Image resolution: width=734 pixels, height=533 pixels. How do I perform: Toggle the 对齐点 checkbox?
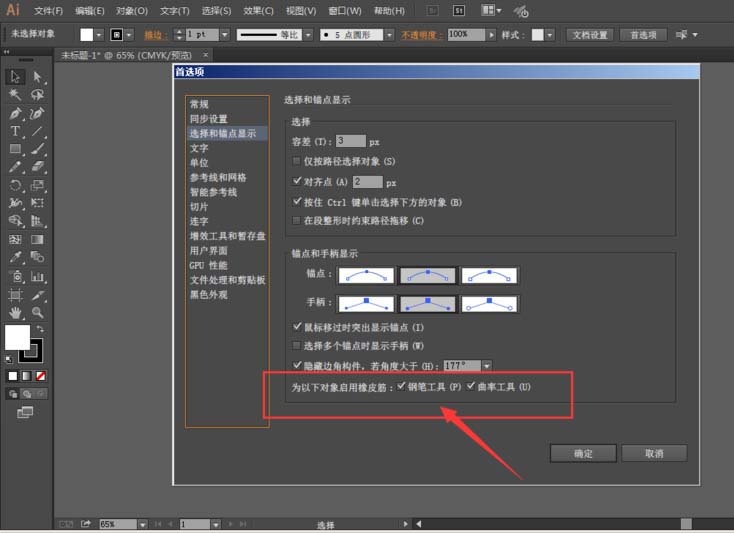pos(296,182)
